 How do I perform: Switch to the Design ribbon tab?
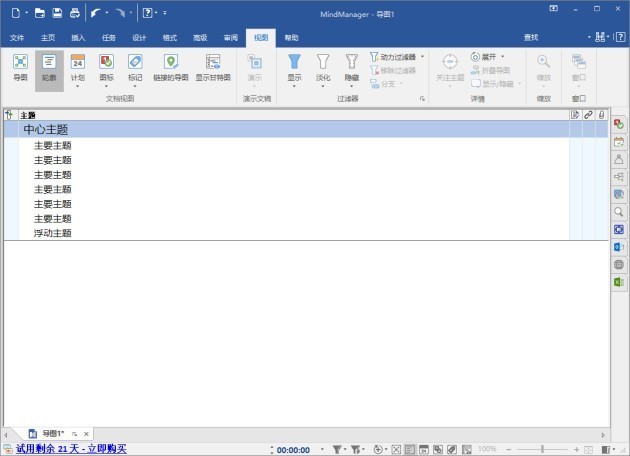tap(139, 37)
